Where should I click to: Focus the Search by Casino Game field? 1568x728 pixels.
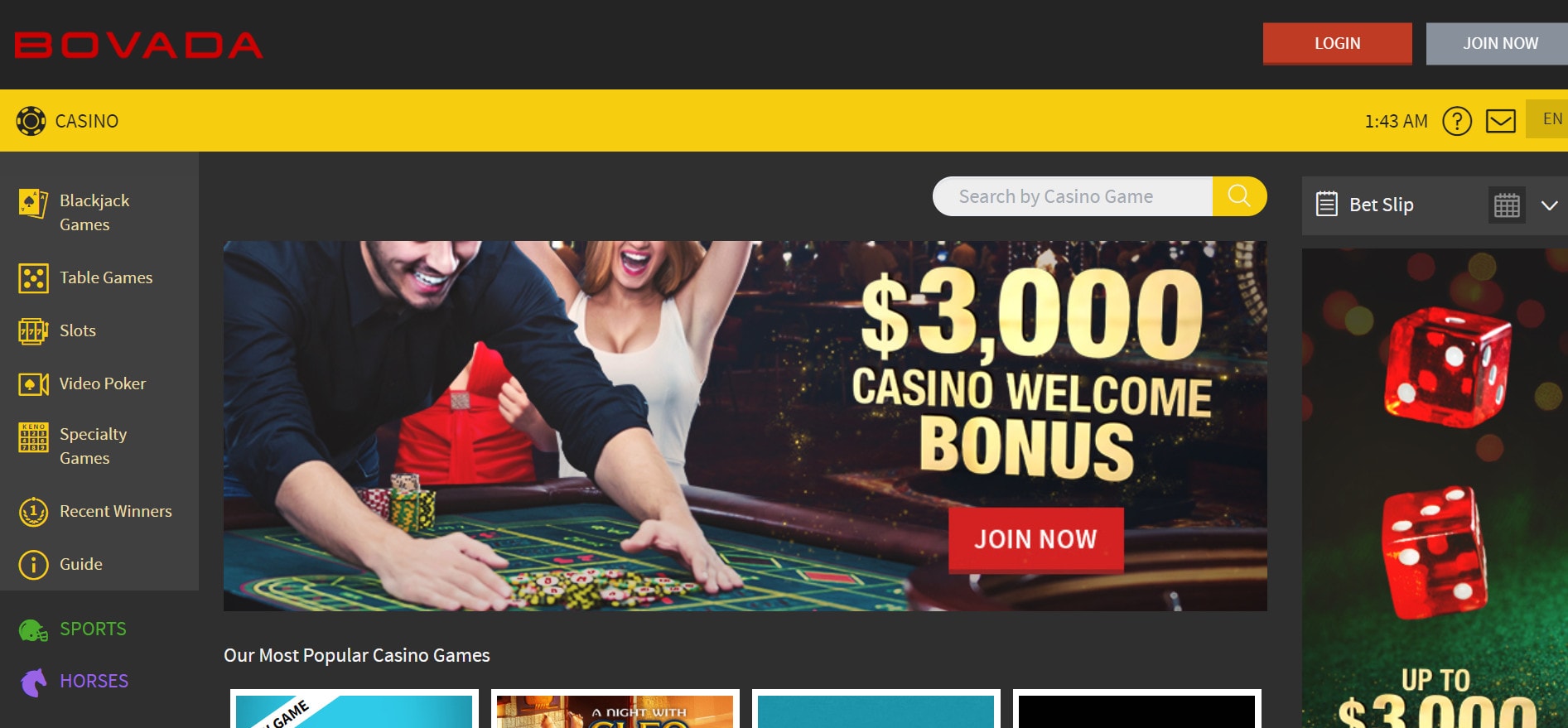coord(1073,196)
